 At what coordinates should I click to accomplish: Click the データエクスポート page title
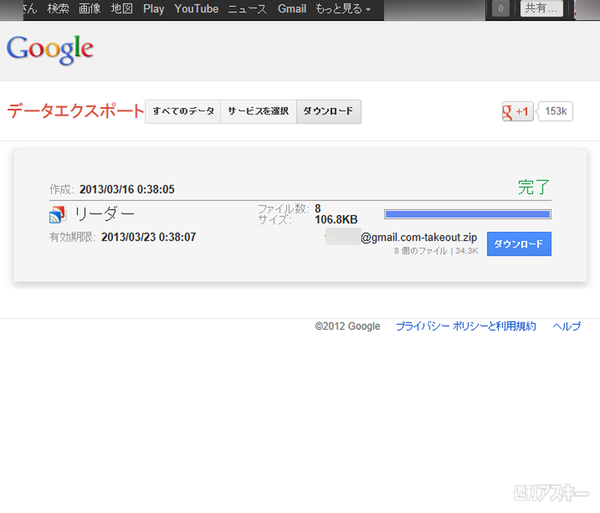[x=75, y=111]
